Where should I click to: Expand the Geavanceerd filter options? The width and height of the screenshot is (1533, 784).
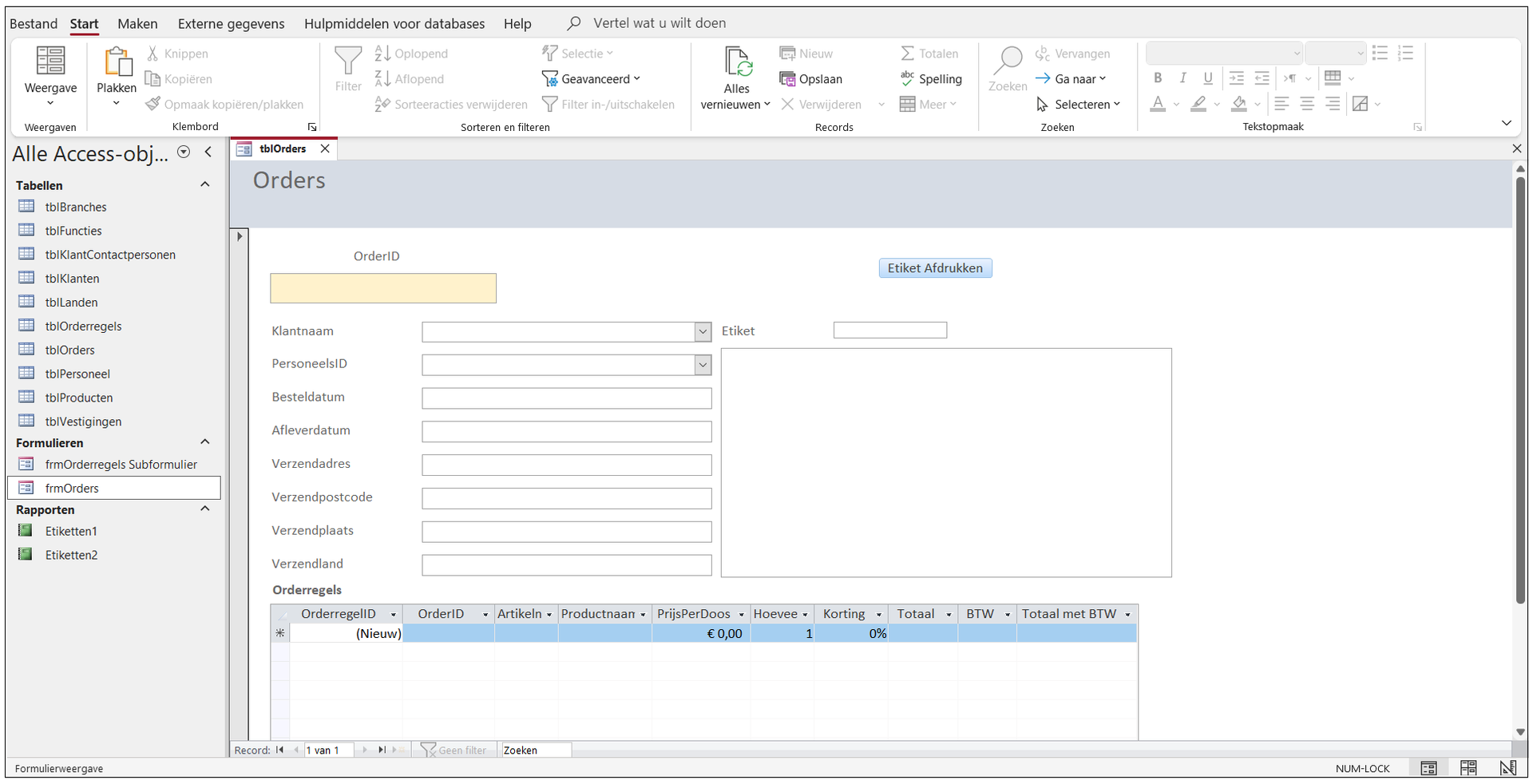point(591,79)
